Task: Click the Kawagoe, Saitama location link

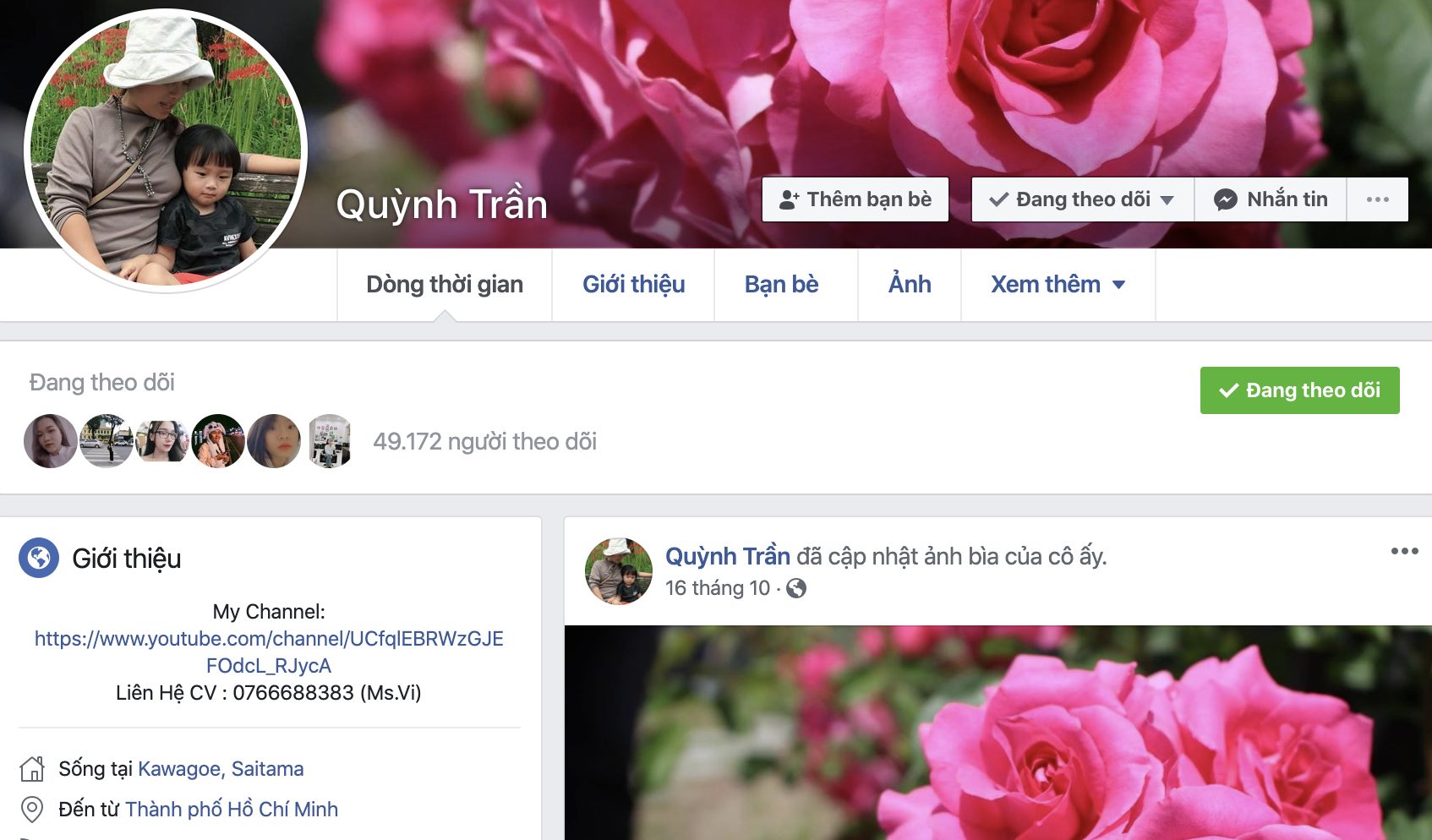Action: click(x=221, y=769)
